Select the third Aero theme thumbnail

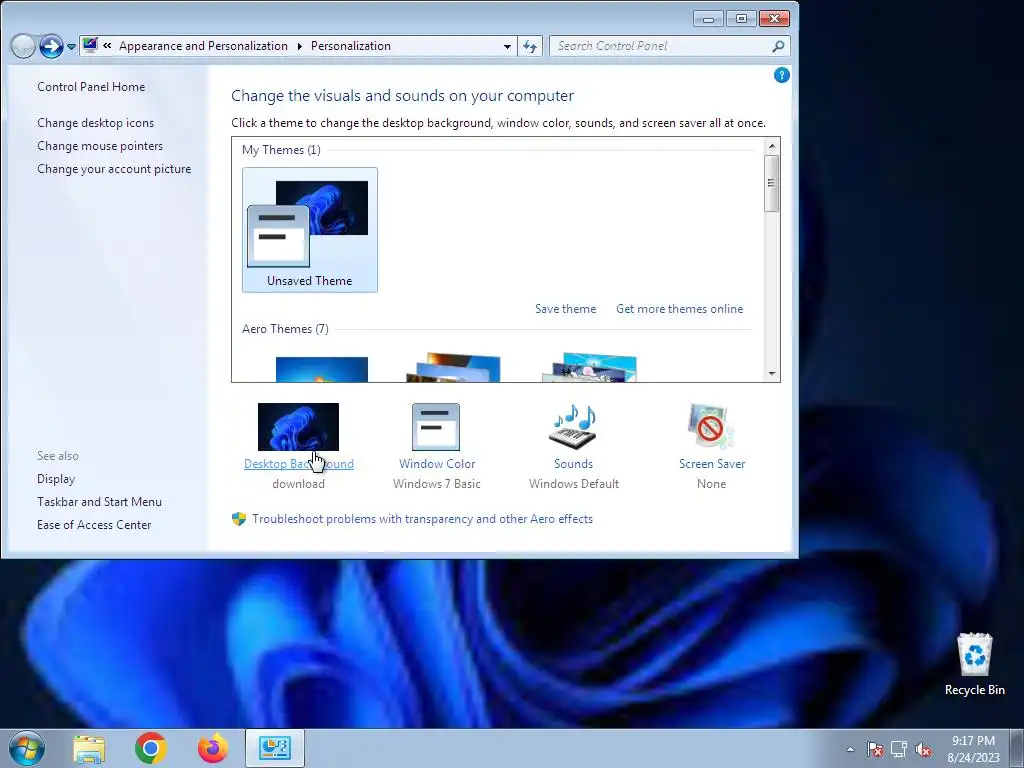pyautogui.click(x=589, y=368)
